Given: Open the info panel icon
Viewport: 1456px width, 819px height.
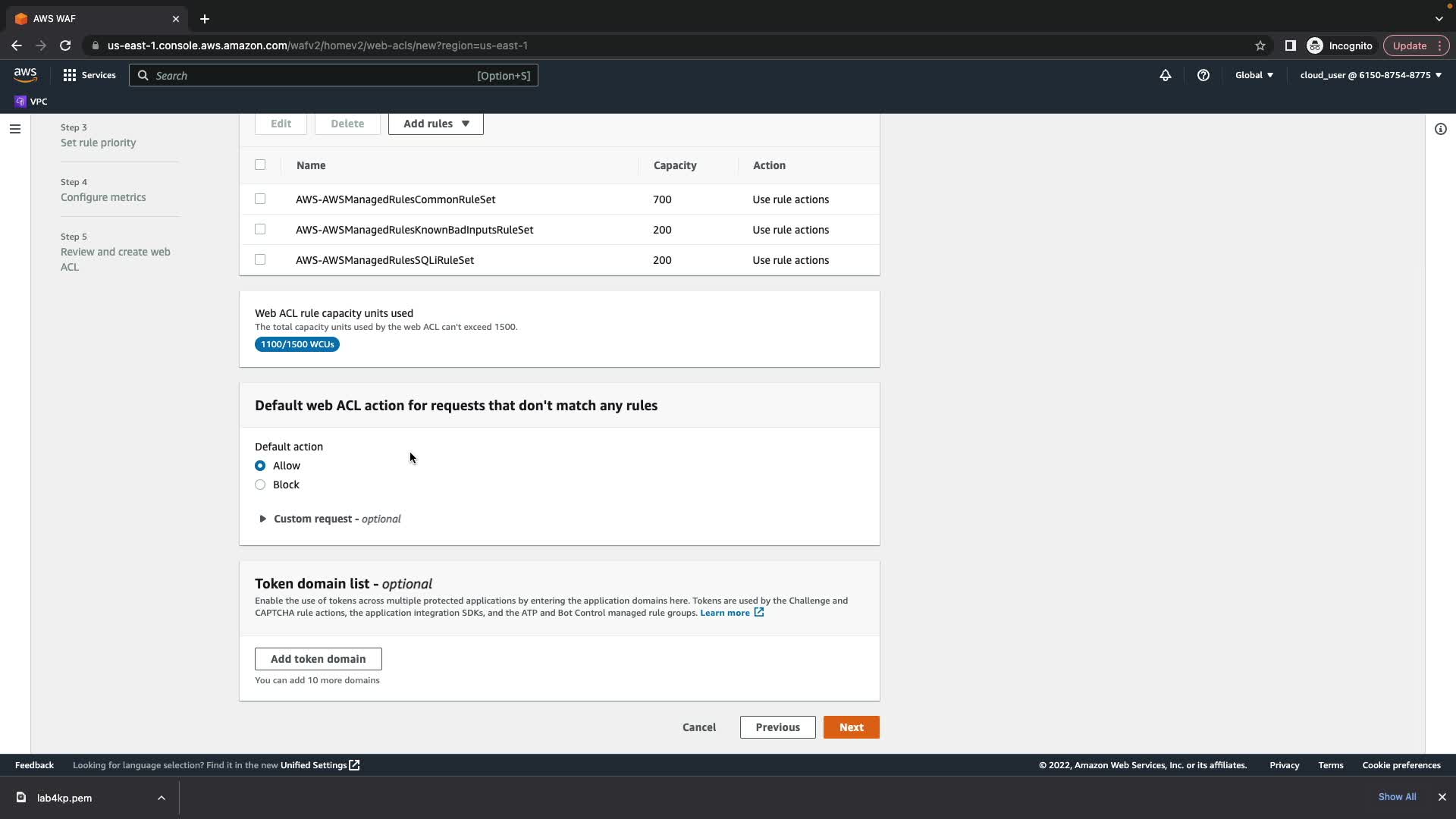Looking at the screenshot, I should coord(1440,129).
